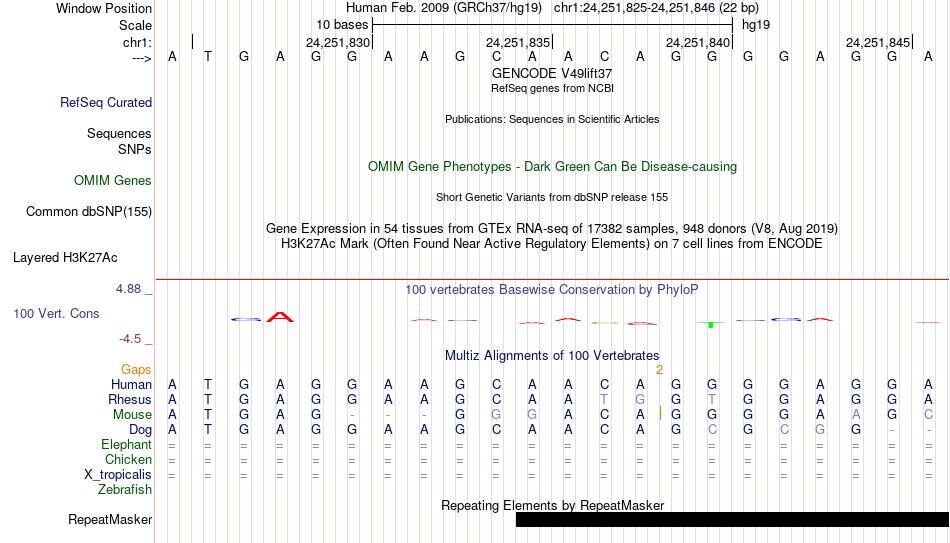The width and height of the screenshot is (950, 543).
Task: Select the Dog alignment row label
Action: pyautogui.click(x=141, y=430)
